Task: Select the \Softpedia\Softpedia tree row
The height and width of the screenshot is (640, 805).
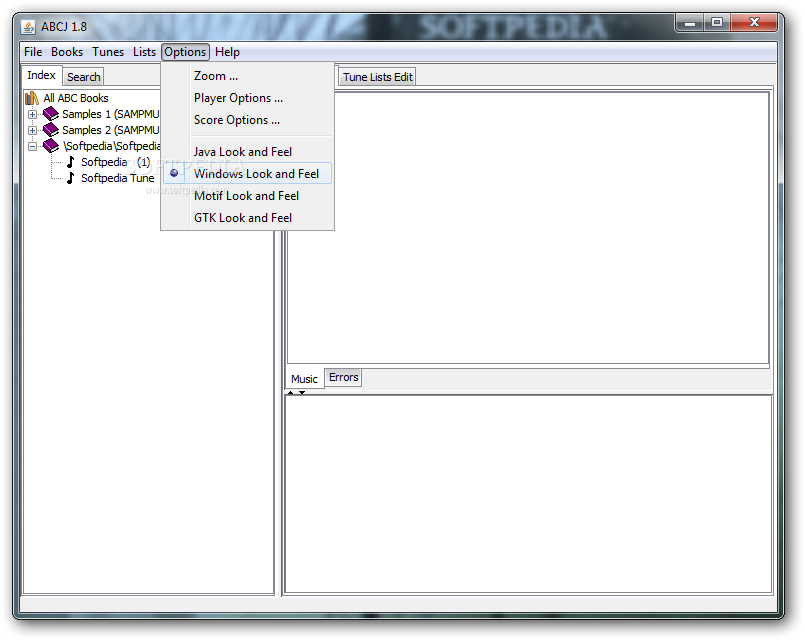Action: click(x=112, y=146)
